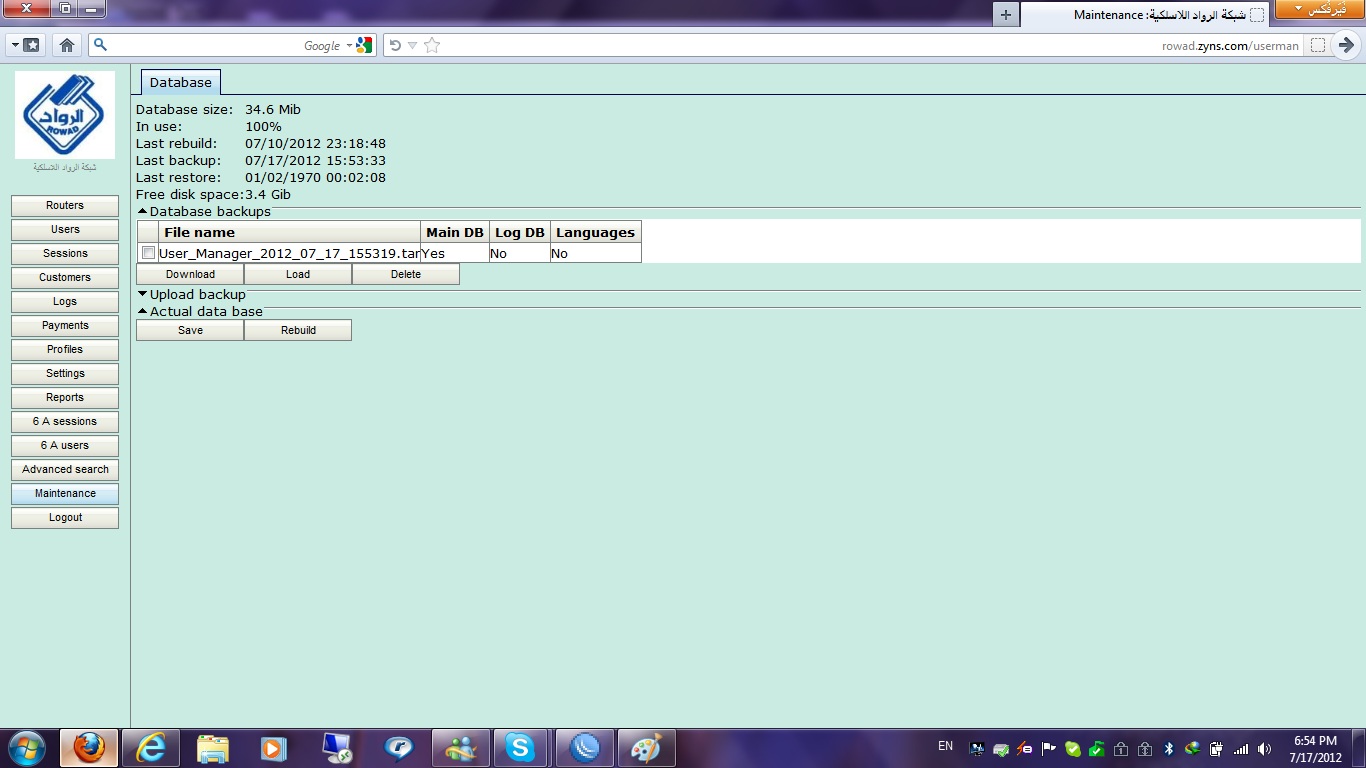Open the volume speaker tray icon
This screenshot has width=1366, height=768.
[x=1265, y=749]
